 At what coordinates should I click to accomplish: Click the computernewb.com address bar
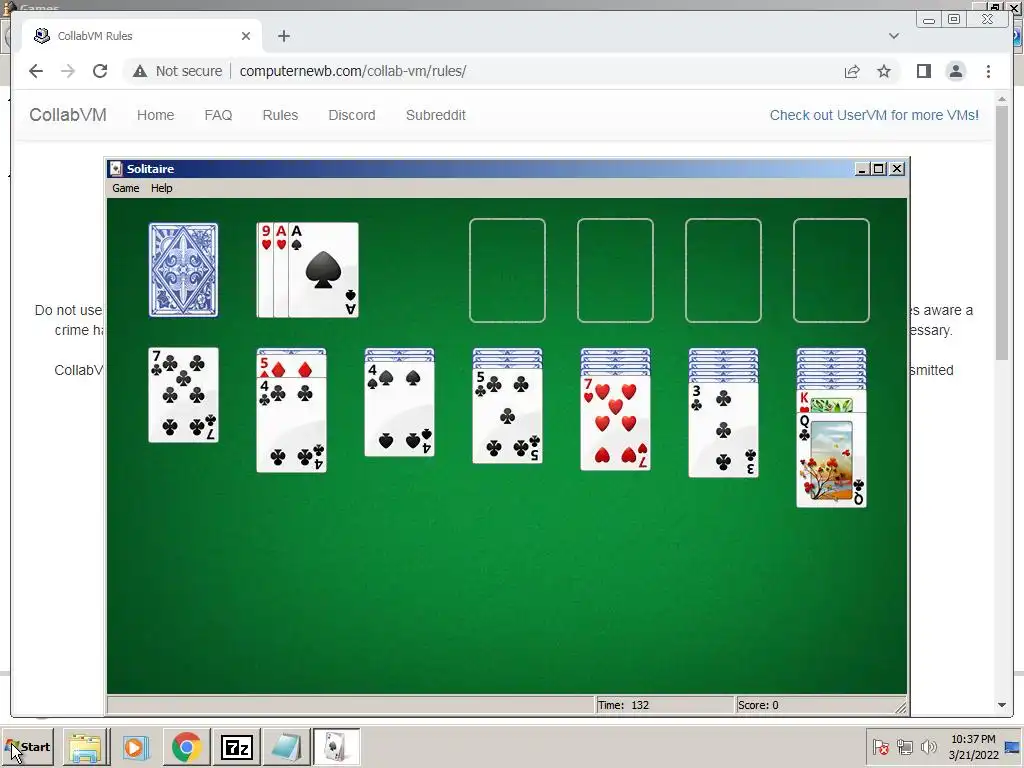point(353,71)
